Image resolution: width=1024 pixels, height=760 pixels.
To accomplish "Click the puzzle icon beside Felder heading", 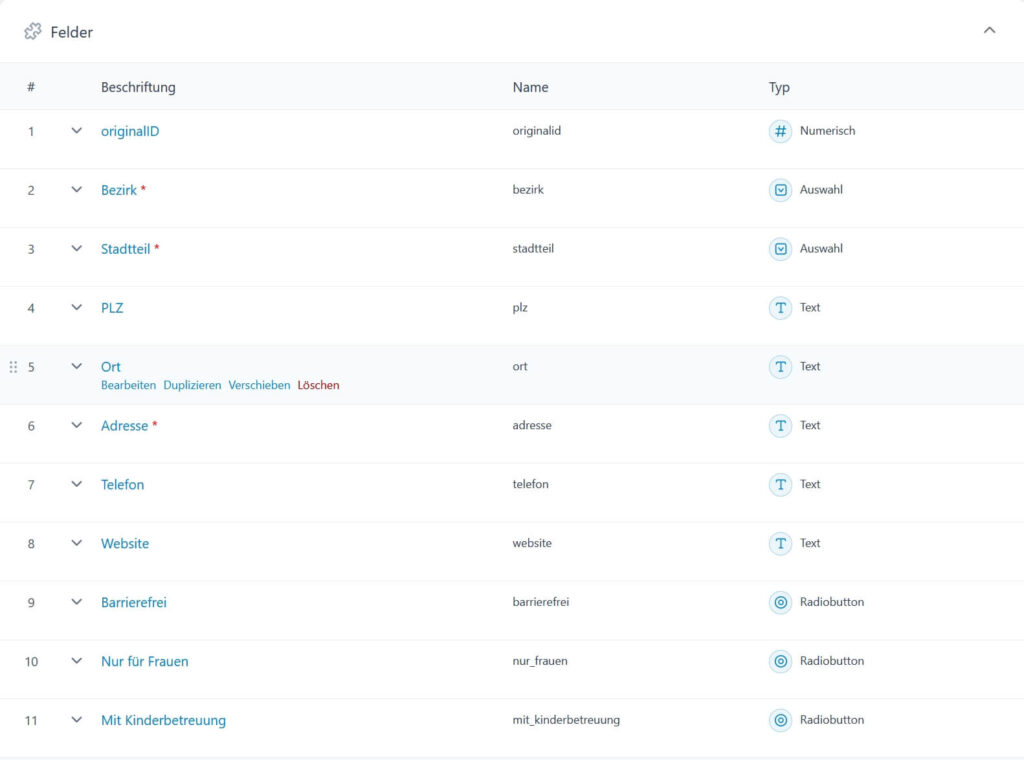I will 33,32.
